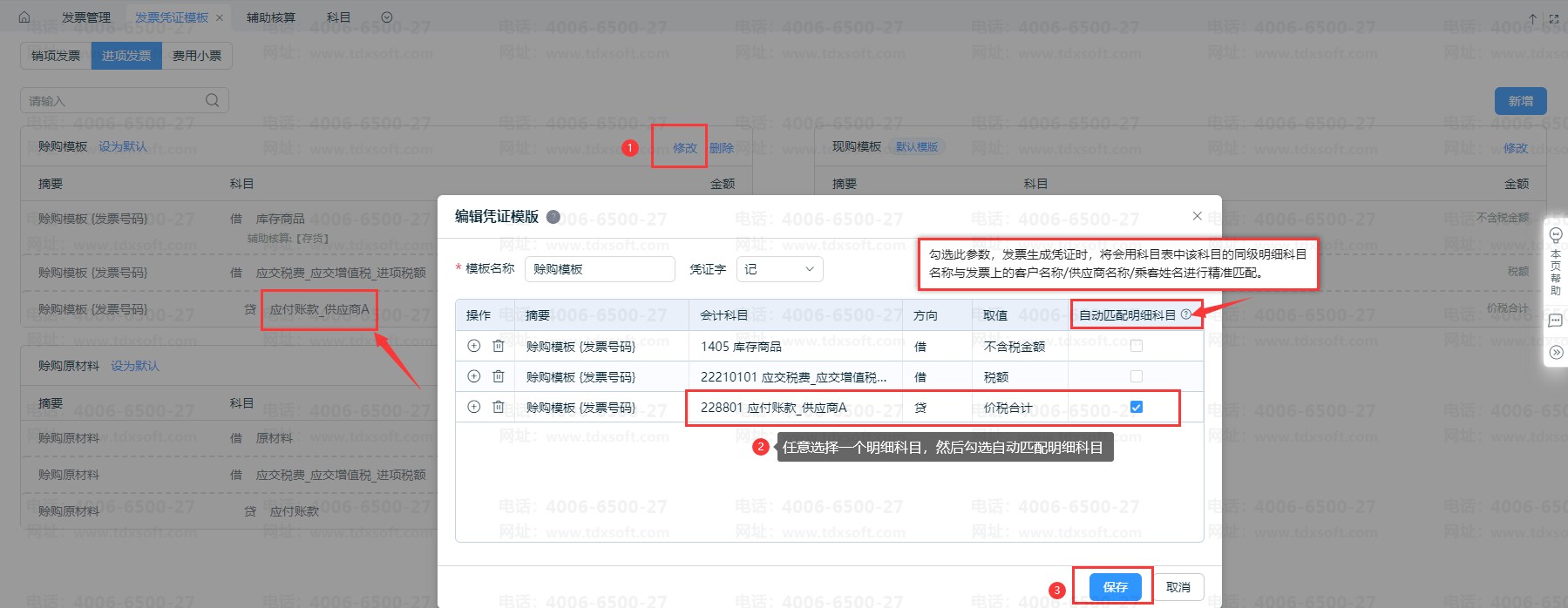Open the 凭证字 dropdown showing 记
Image resolution: width=1568 pixels, height=608 pixels.
[779, 269]
